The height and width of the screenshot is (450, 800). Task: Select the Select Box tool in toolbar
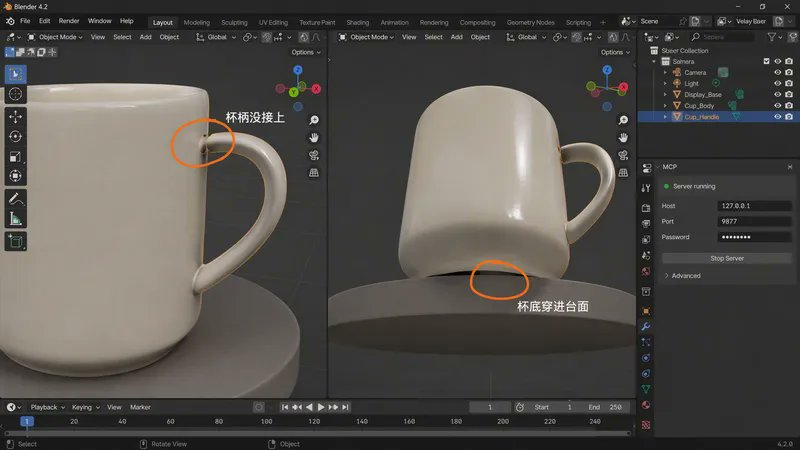(x=15, y=74)
